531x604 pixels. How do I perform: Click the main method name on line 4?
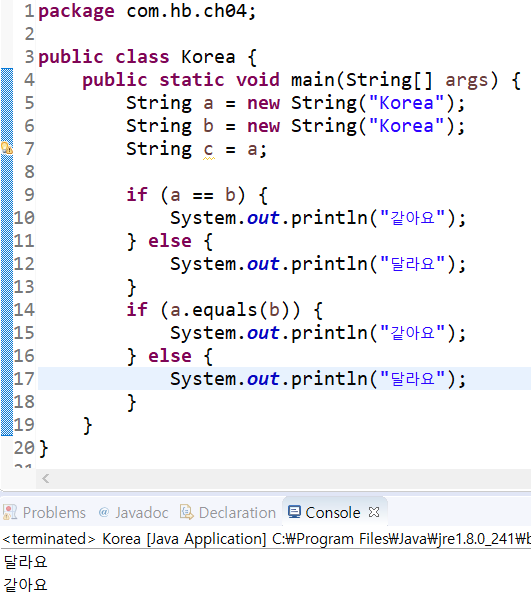(x=313, y=80)
